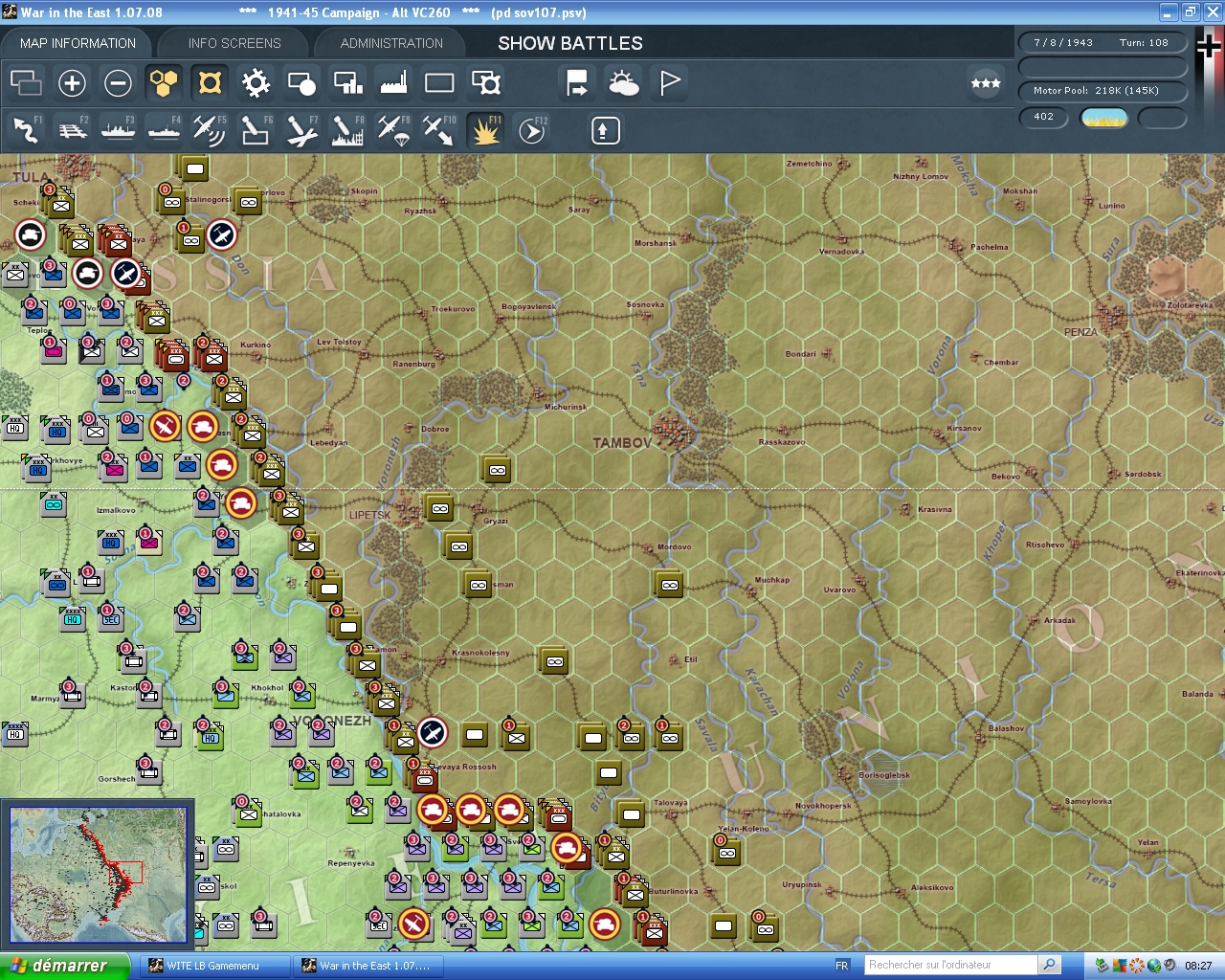Select the F7 bomb airfield mode icon
This screenshot has width=1225, height=980.
coord(301,130)
